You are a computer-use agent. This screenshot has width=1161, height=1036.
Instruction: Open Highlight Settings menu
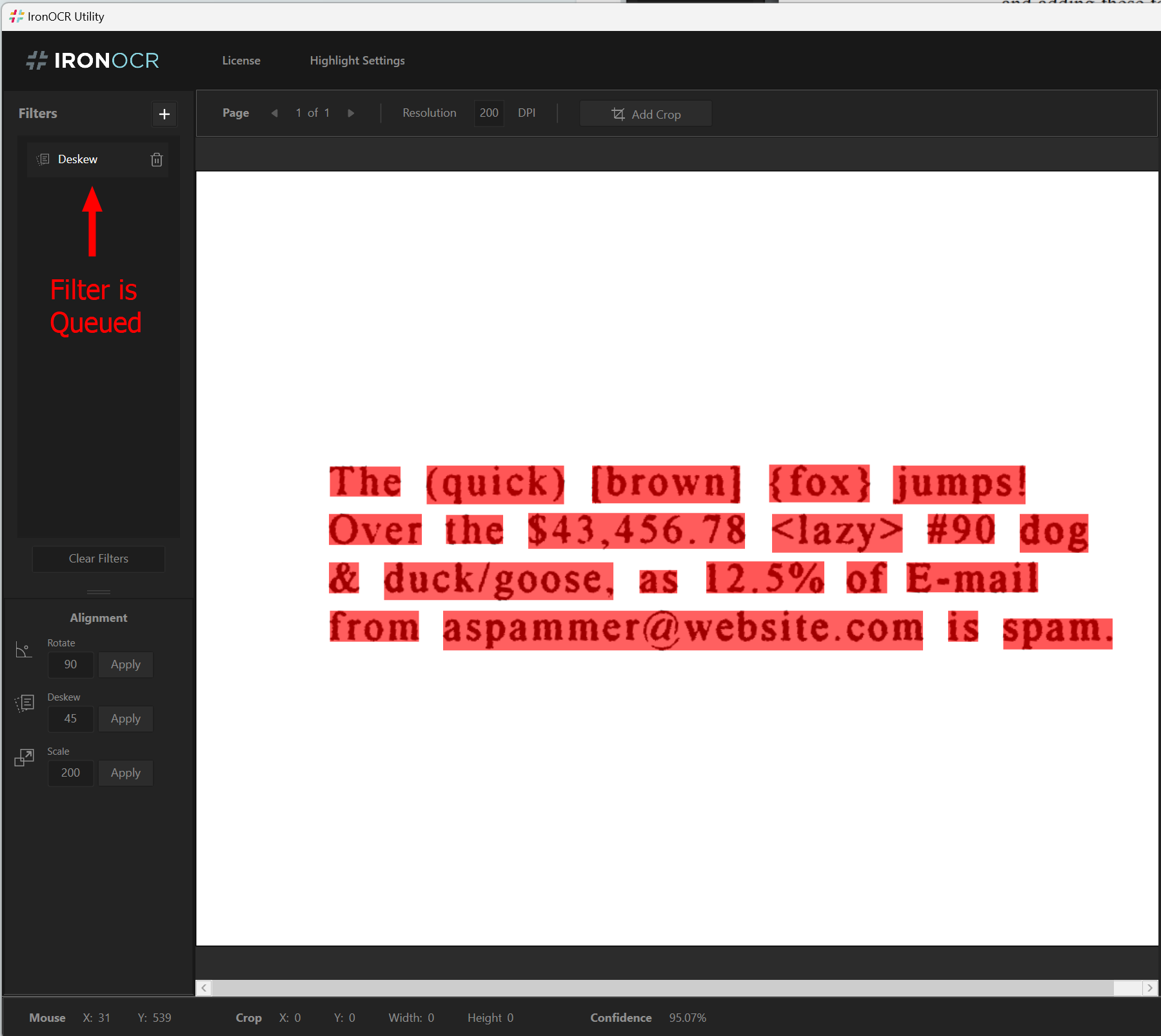(357, 61)
